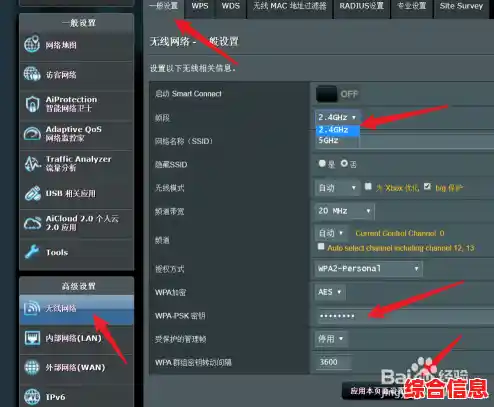The width and height of the screenshot is (494, 407).
Task: Select 否 for 隐藏SSID
Action: pos(344,163)
